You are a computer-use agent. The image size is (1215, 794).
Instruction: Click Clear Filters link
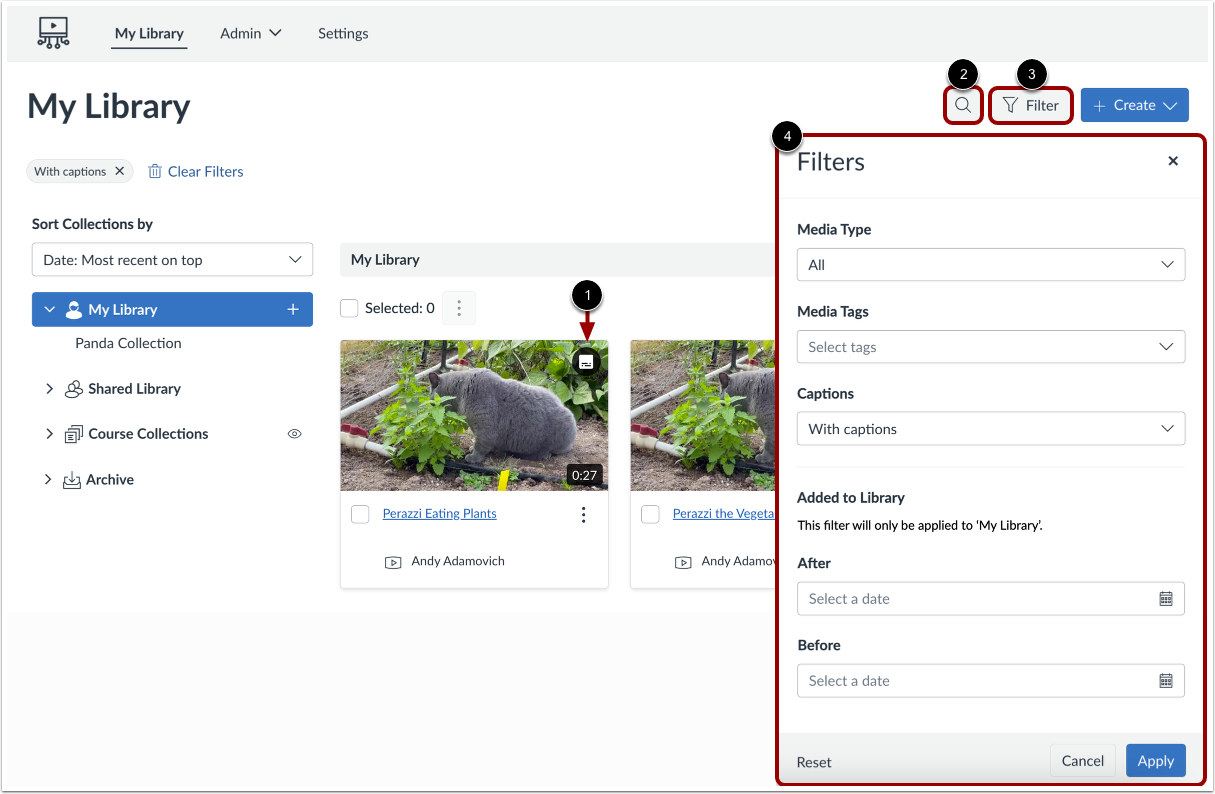pyautogui.click(x=196, y=171)
